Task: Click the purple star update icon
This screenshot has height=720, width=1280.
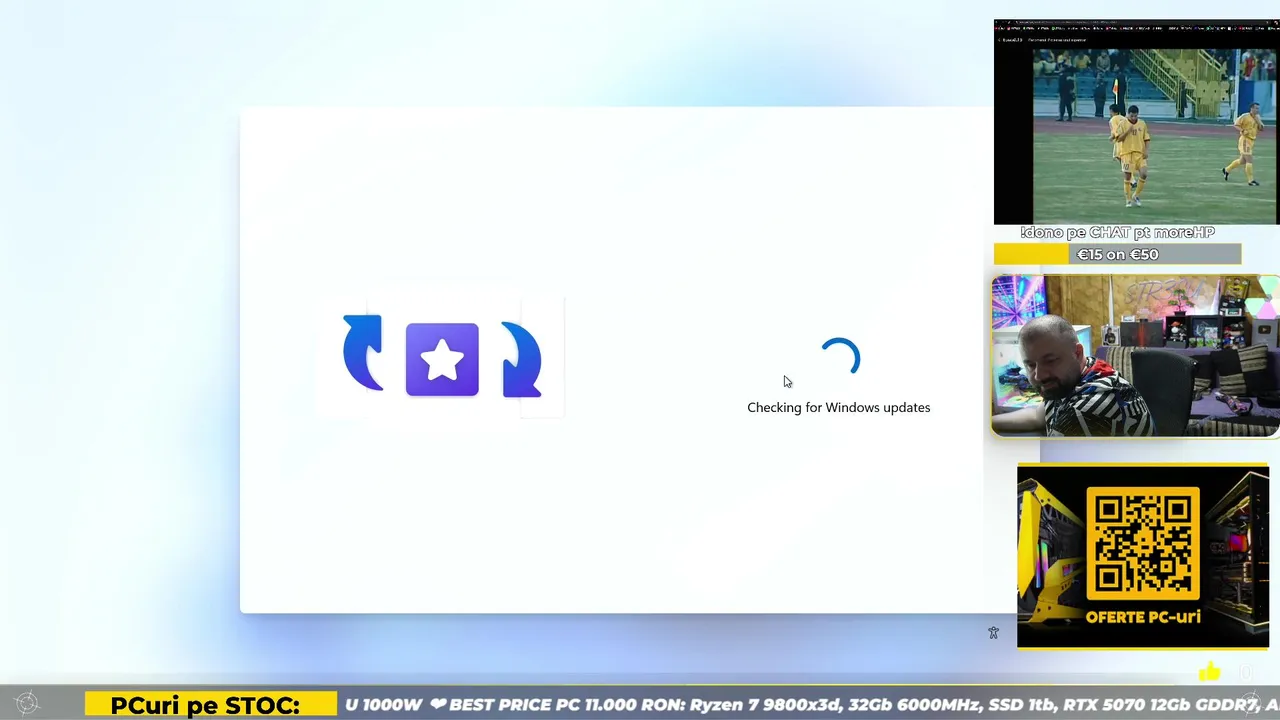Action: [x=442, y=360]
